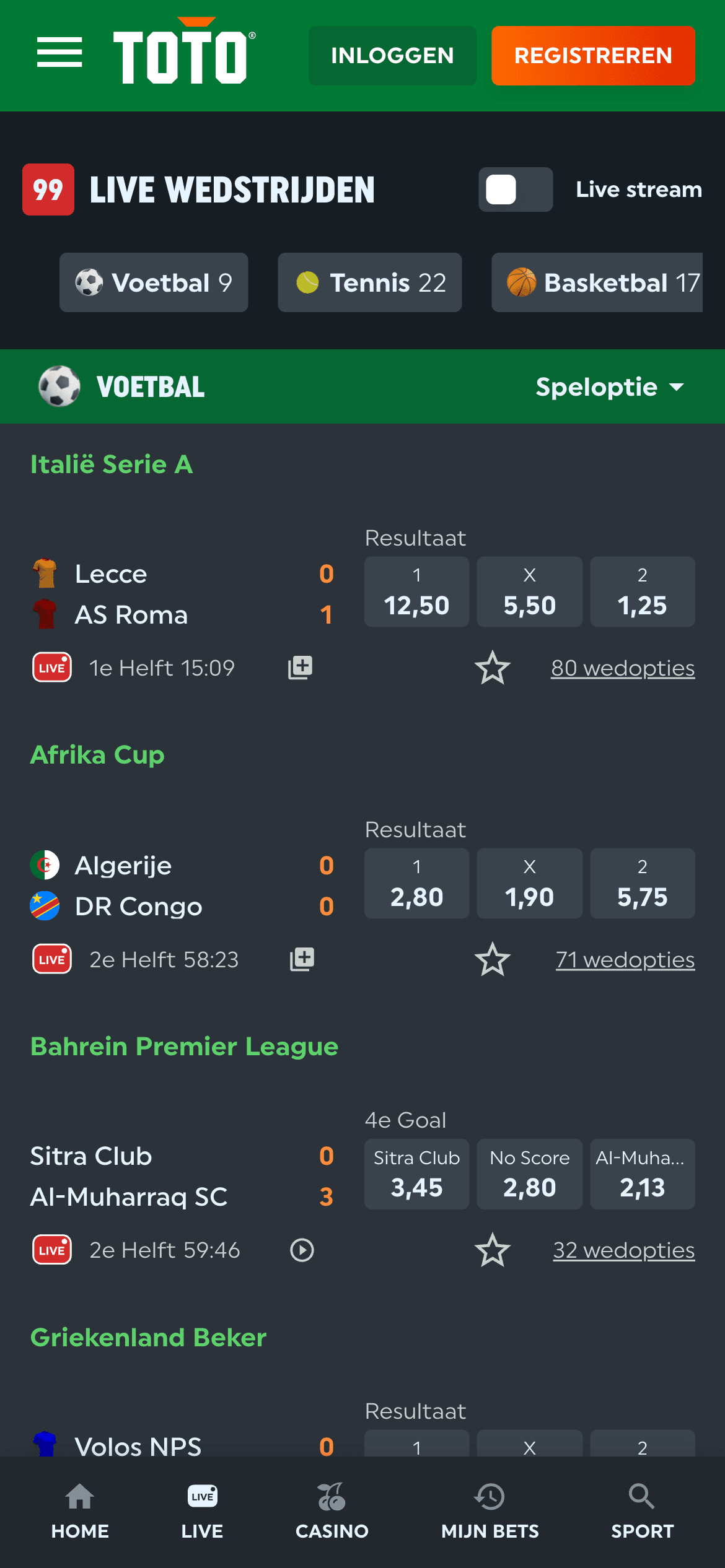Toggle the Live stream switch
The image size is (725, 1568).
pos(515,189)
